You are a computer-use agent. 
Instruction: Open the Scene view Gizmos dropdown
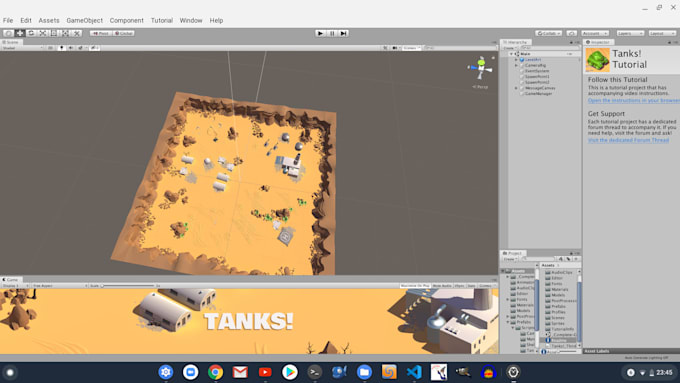click(411, 48)
